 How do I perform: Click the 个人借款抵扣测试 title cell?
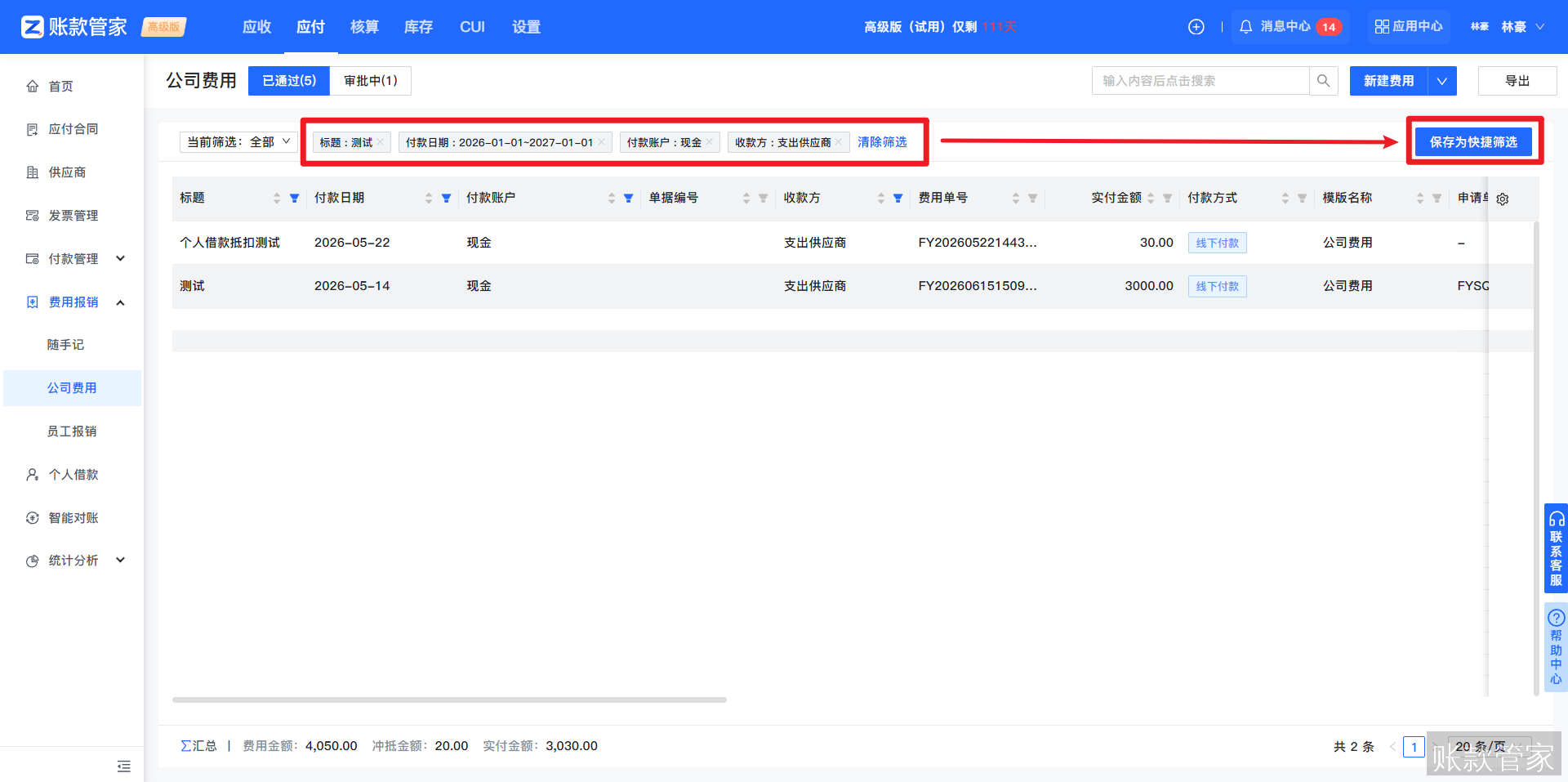[x=229, y=243]
